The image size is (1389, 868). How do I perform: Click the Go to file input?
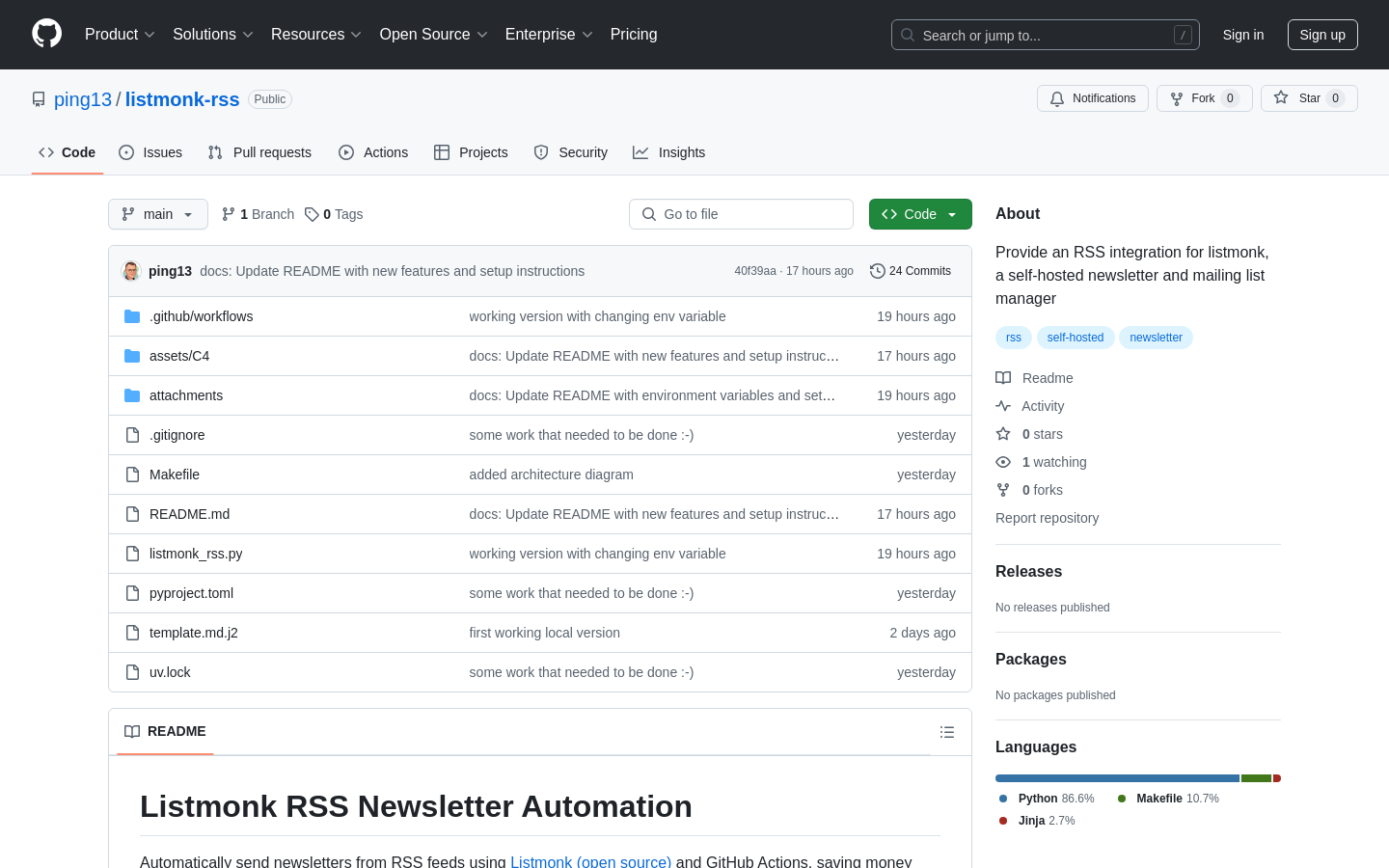741,214
